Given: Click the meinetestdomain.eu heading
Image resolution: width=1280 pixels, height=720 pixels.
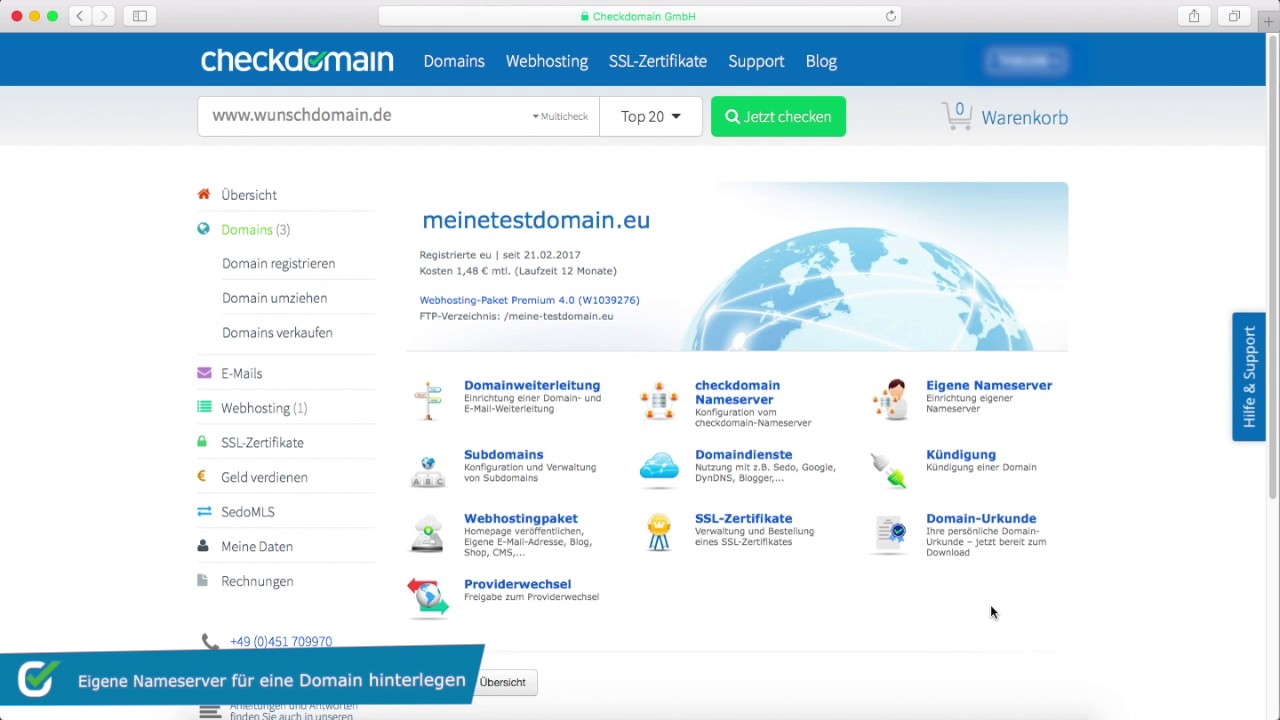Looking at the screenshot, I should coord(536,220).
